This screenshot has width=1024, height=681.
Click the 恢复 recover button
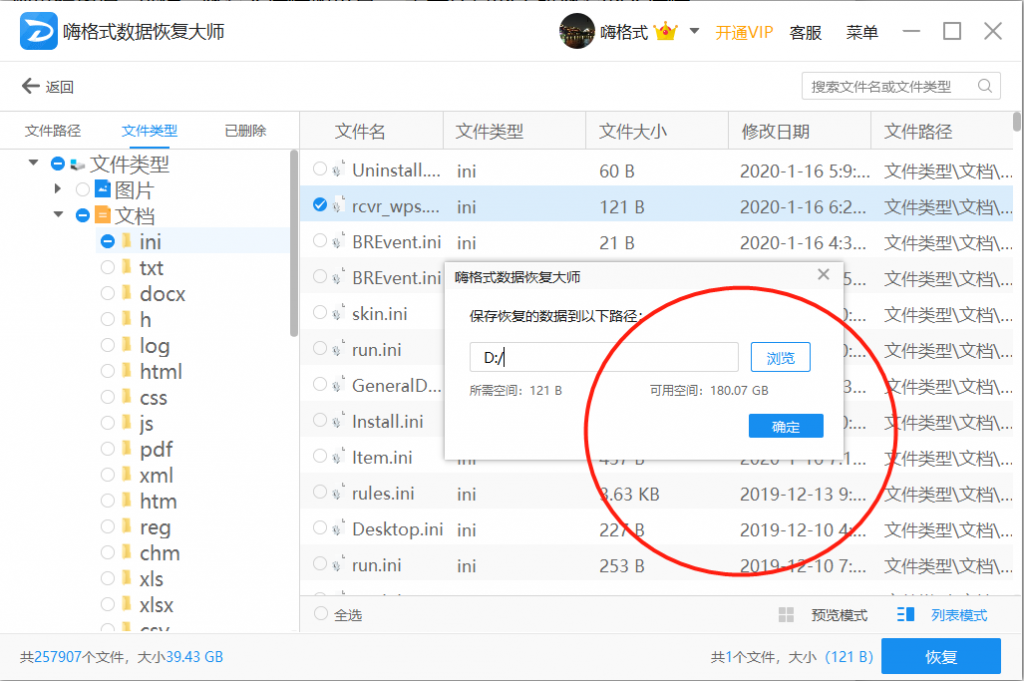click(941, 656)
